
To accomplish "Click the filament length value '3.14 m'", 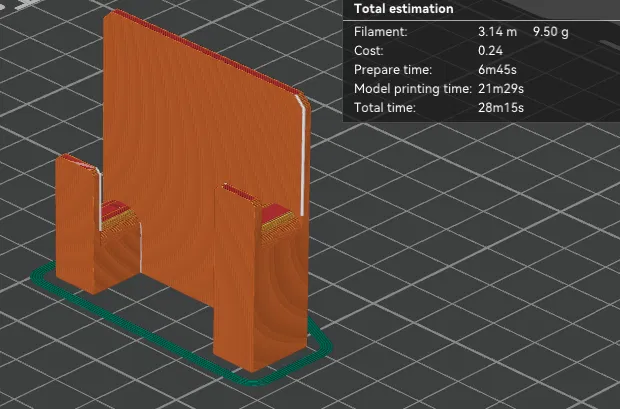I will click(497, 32).
